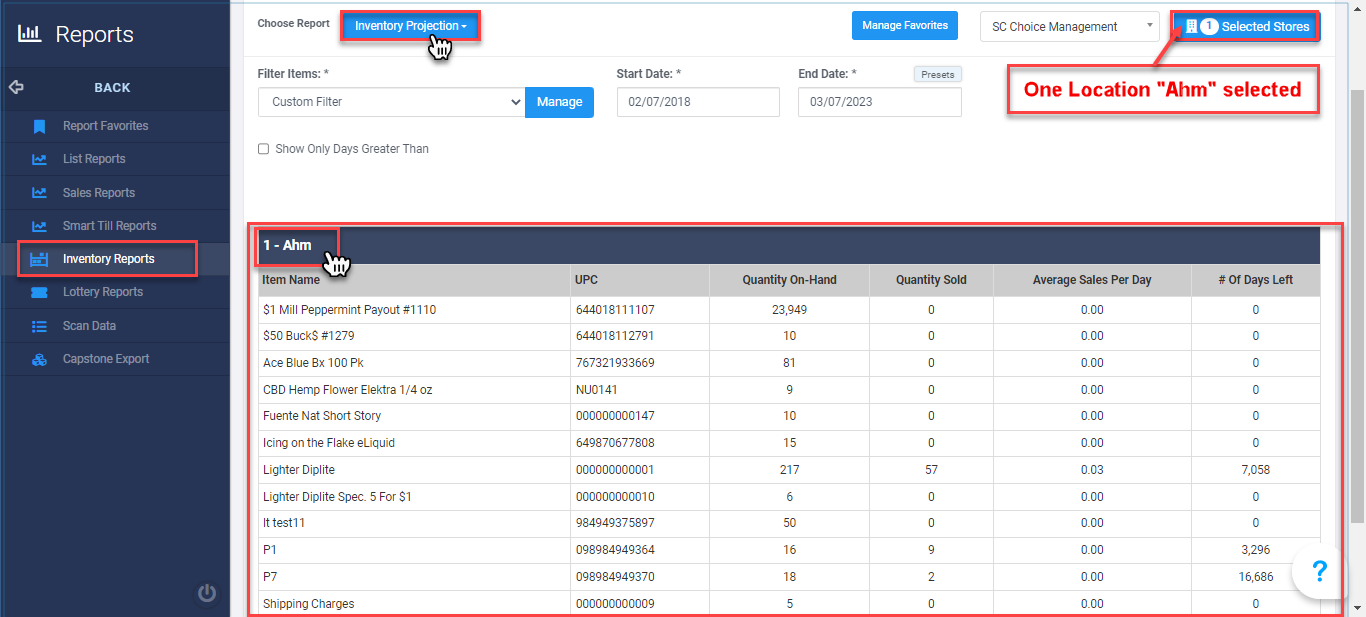Click the Report Favorites bookmark icon
The height and width of the screenshot is (617, 1366).
(40, 126)
